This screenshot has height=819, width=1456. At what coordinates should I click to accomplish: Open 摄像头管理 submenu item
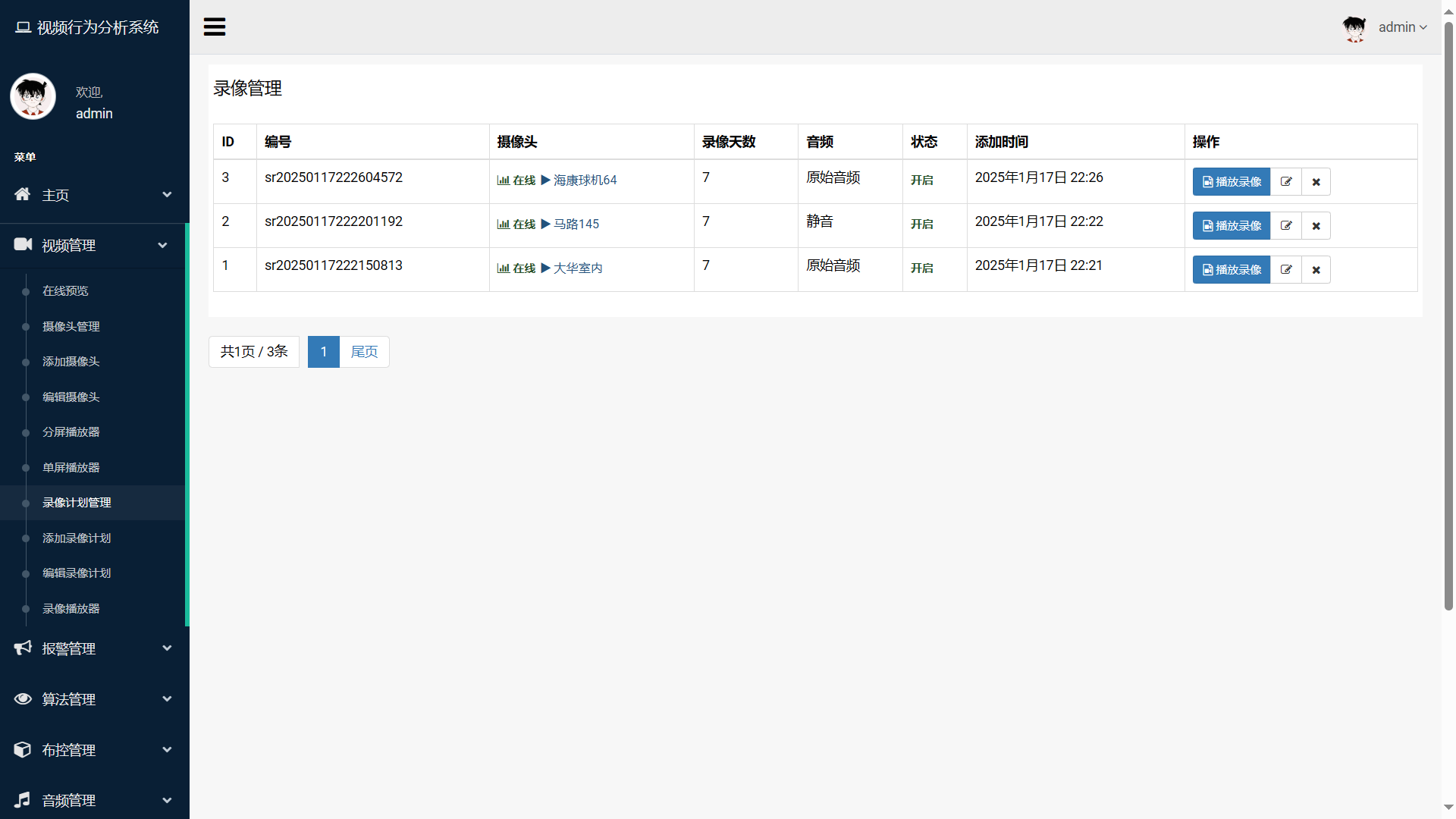71,327
